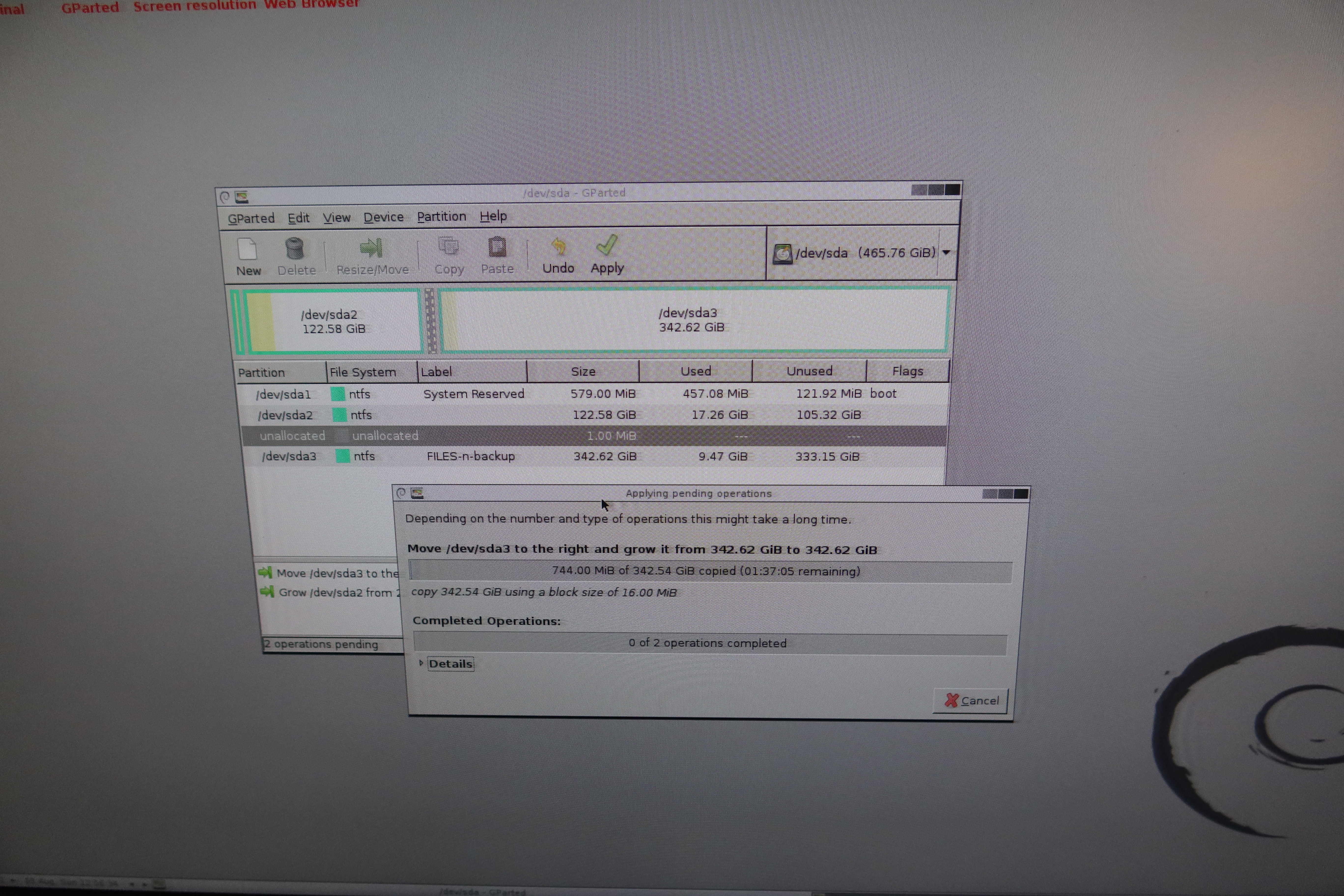Image resolution: width=1344 pixels, height=896 pixels.
Task: Click the hard disk icon beside /dev/sda
Action: [x=782, y=253]
